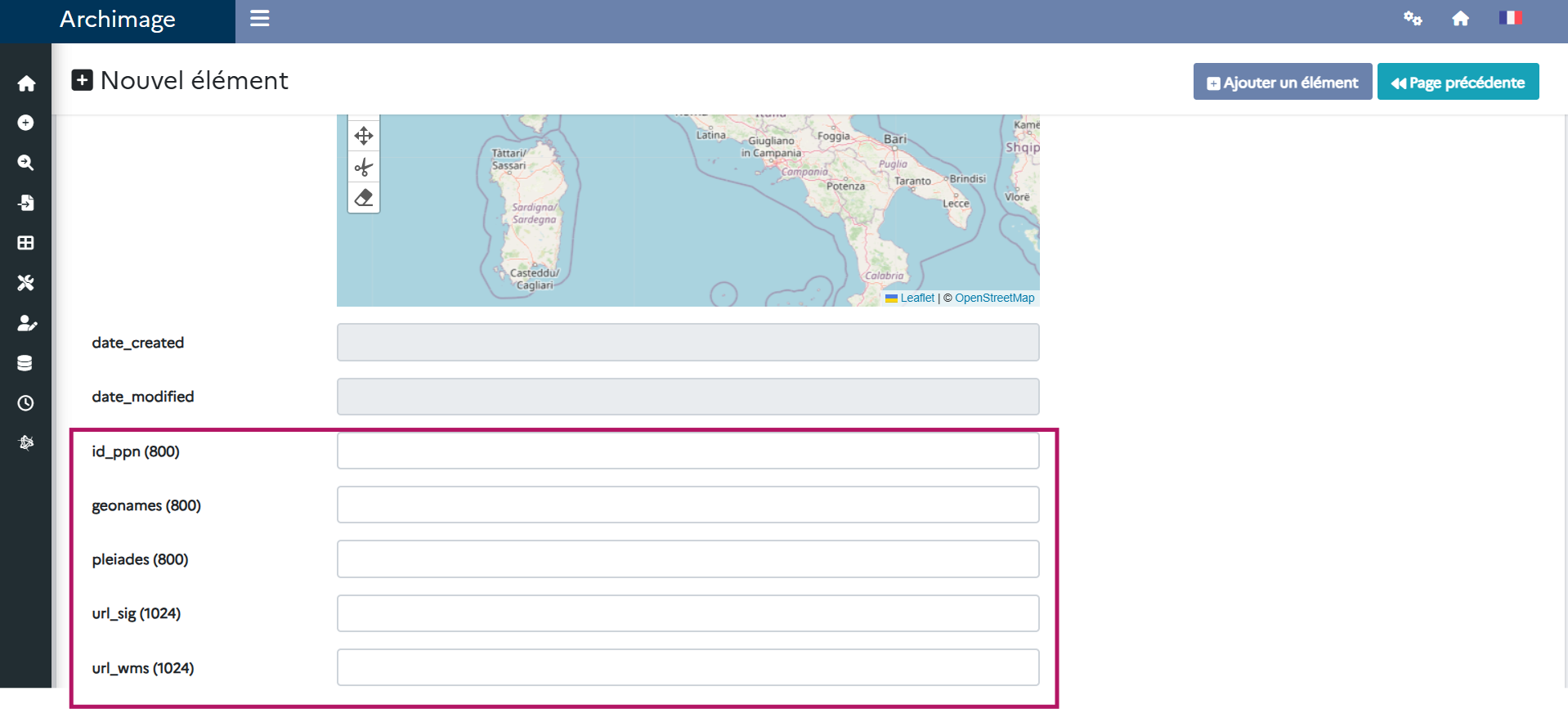This screenshot has width=1568, height=709.
Task: Select the map move marker tool
Action: tap(364, 136)
